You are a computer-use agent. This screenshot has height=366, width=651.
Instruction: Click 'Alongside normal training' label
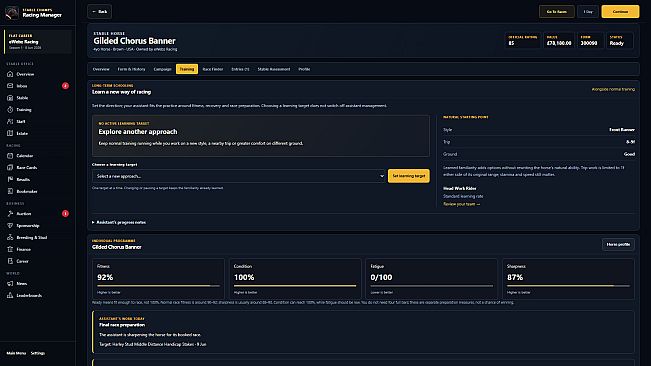(613, 89)
